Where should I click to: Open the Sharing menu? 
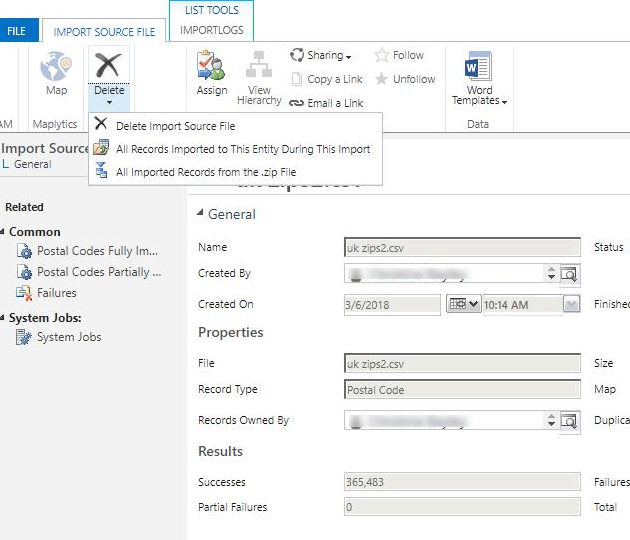pos(321,55)
